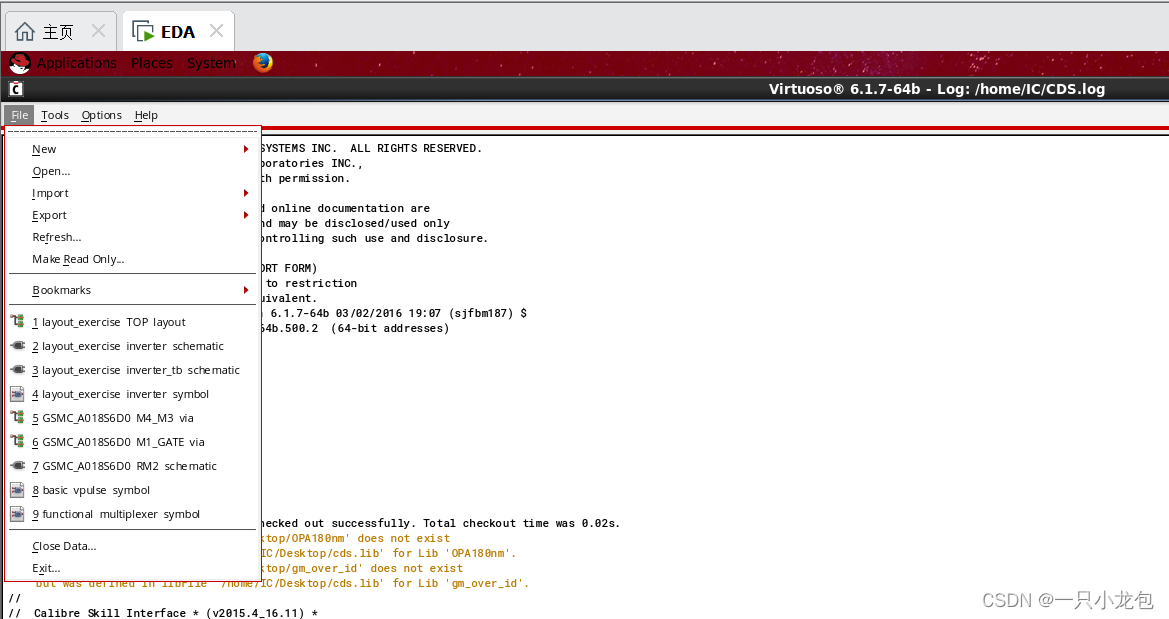This screenshot has width=1169, height=619.
Task: Expand the Import submenu arrow
Action: pyautogui.click(x=246, y=193)
